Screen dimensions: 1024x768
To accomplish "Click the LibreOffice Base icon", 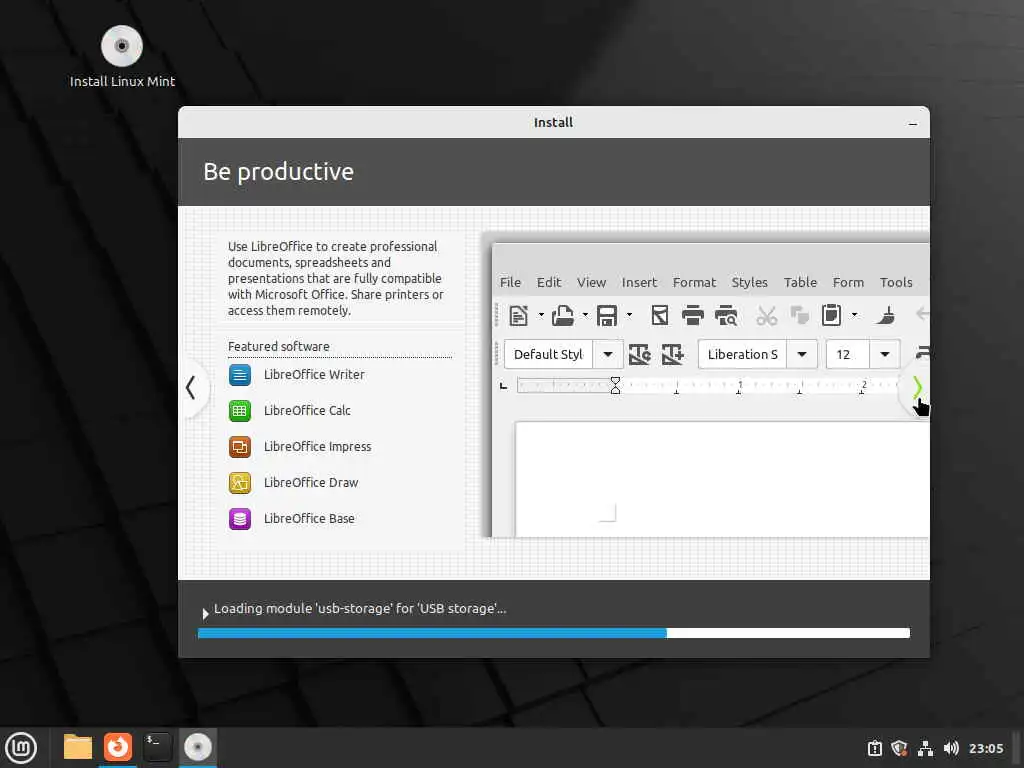I will point(240,519).
